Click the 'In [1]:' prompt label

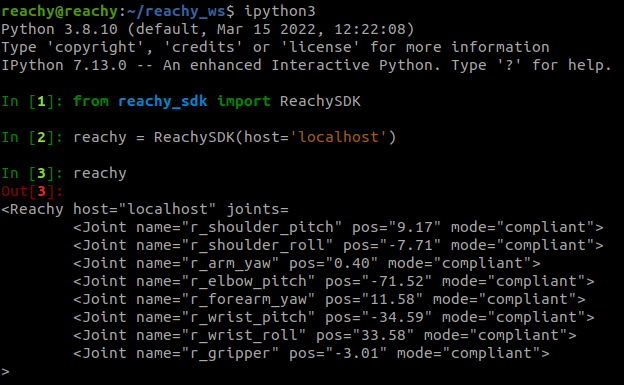tap(32, 101)
